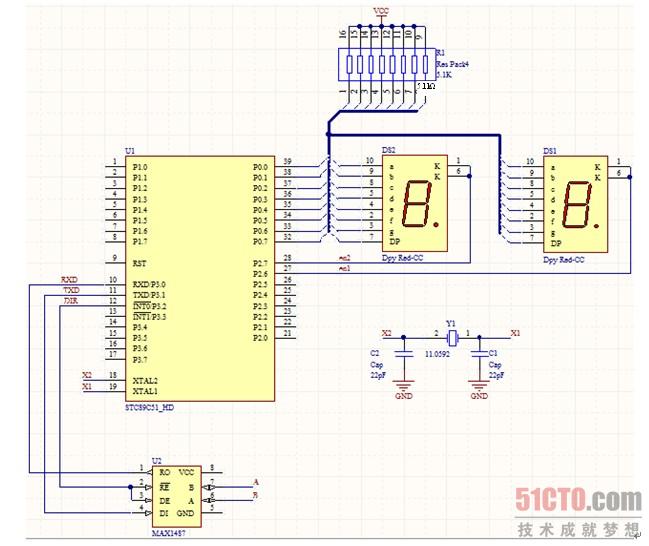
Task: Select the A net label right of U2
Action: [256, 482]
